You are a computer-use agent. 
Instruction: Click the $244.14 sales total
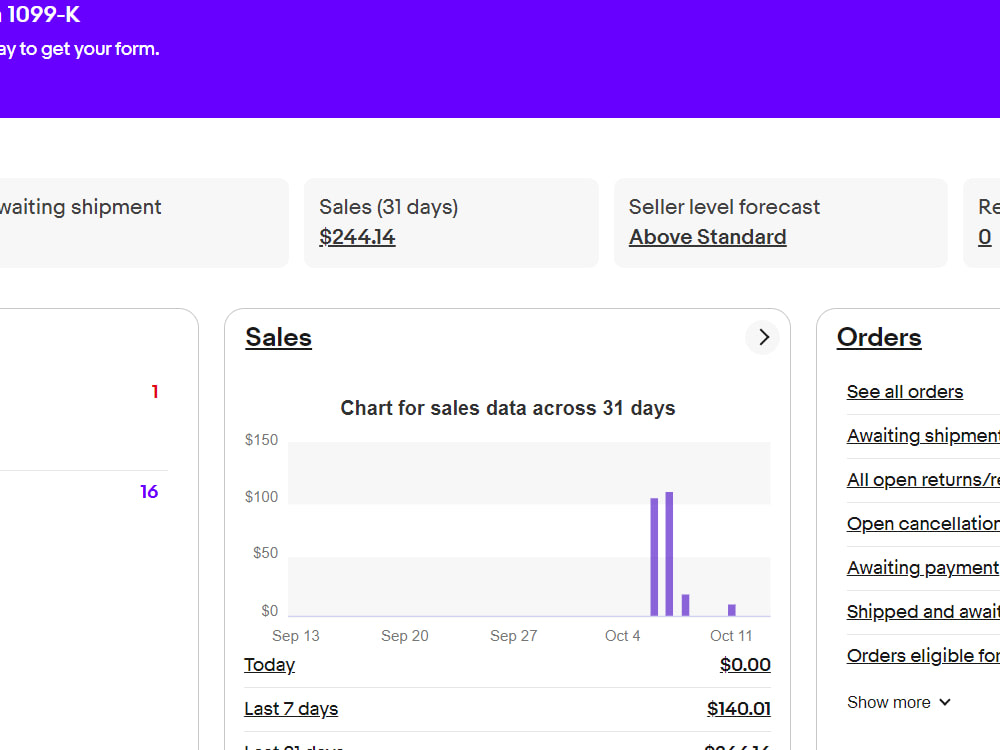click(357, 237)
